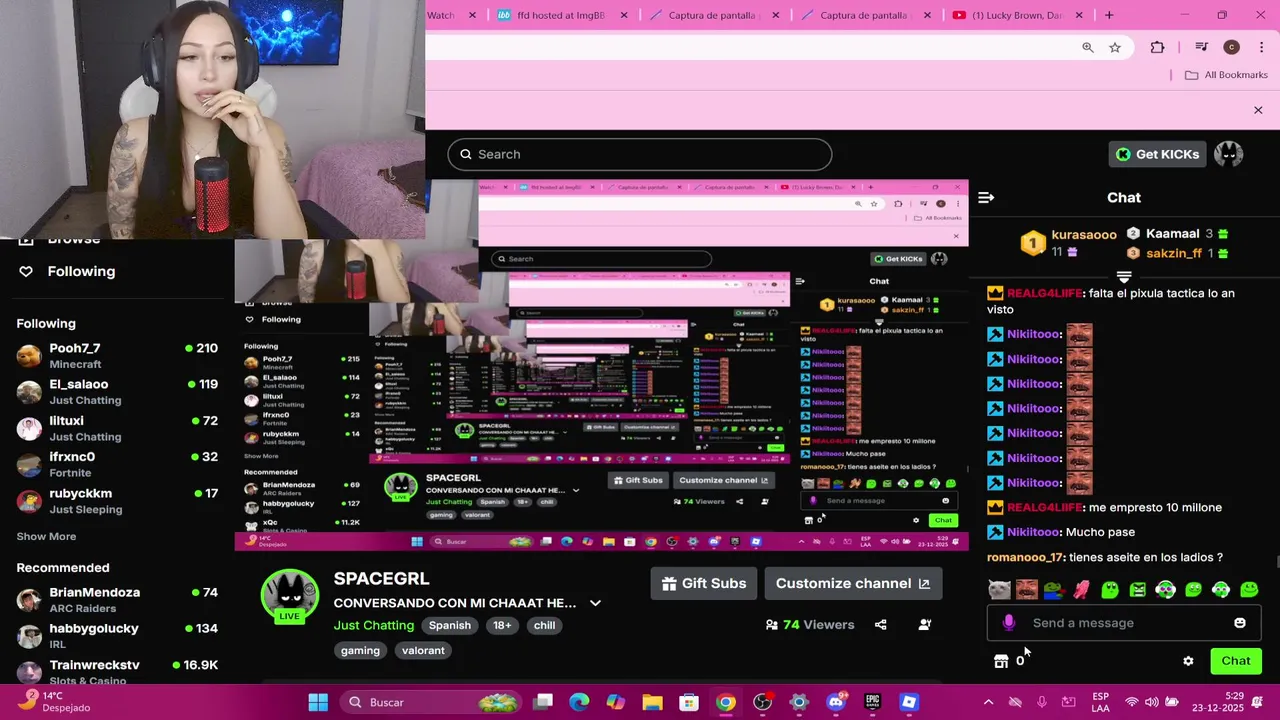Viewport: 1280px width, 720px height.
Task: Open chat settings gear icon
Action: point(1188,661)
